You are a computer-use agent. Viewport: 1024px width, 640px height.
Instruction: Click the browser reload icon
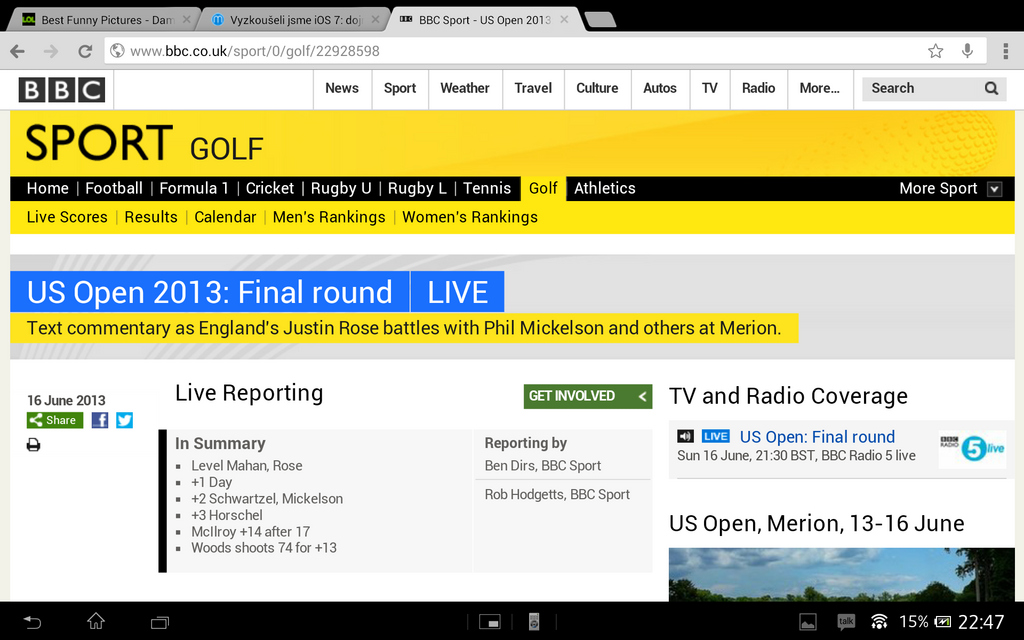point(85,51)
